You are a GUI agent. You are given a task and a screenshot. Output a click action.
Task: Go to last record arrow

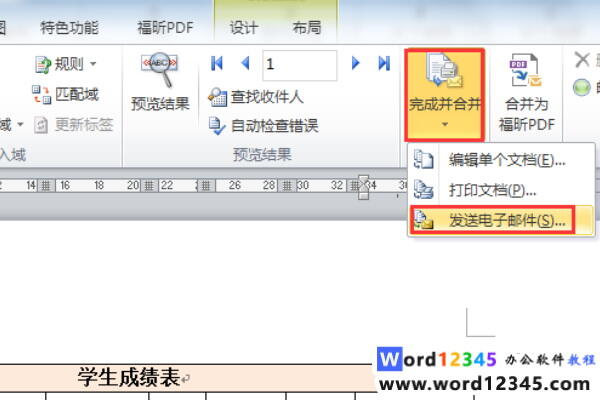(x=384, y=63)
